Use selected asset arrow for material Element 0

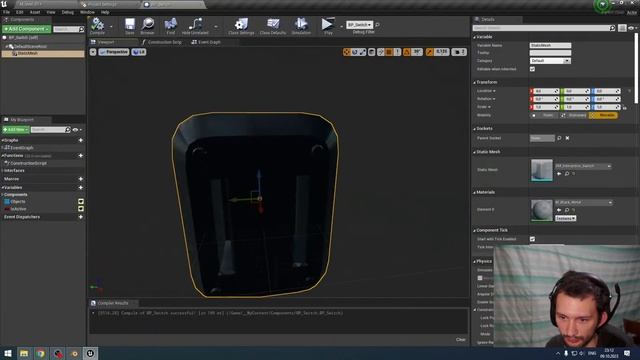click(x=559, y=210)
